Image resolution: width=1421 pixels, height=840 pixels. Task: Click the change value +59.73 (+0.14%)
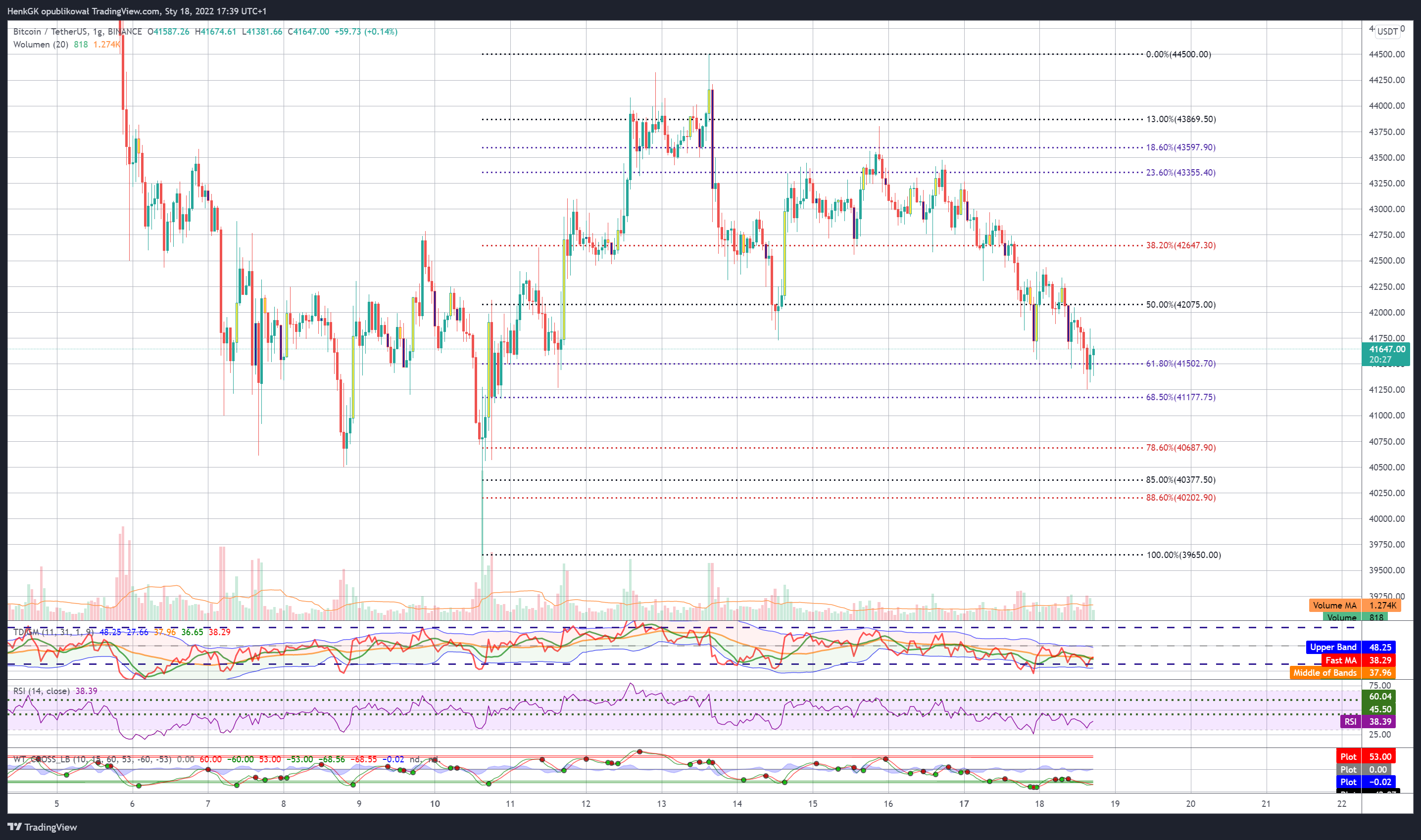click(366, 32)
